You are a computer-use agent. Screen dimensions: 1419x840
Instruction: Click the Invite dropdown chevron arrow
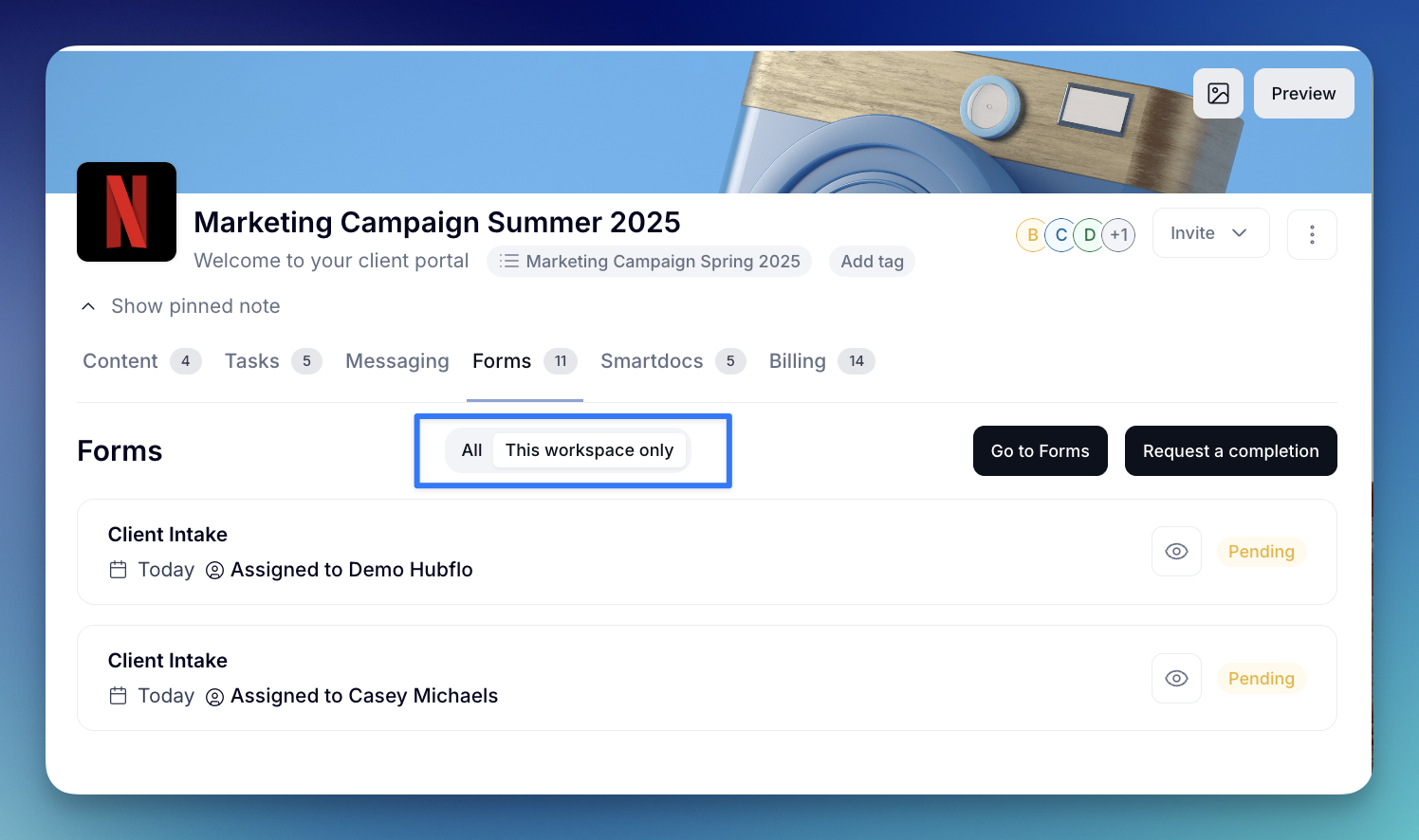tap(1239, 233)
